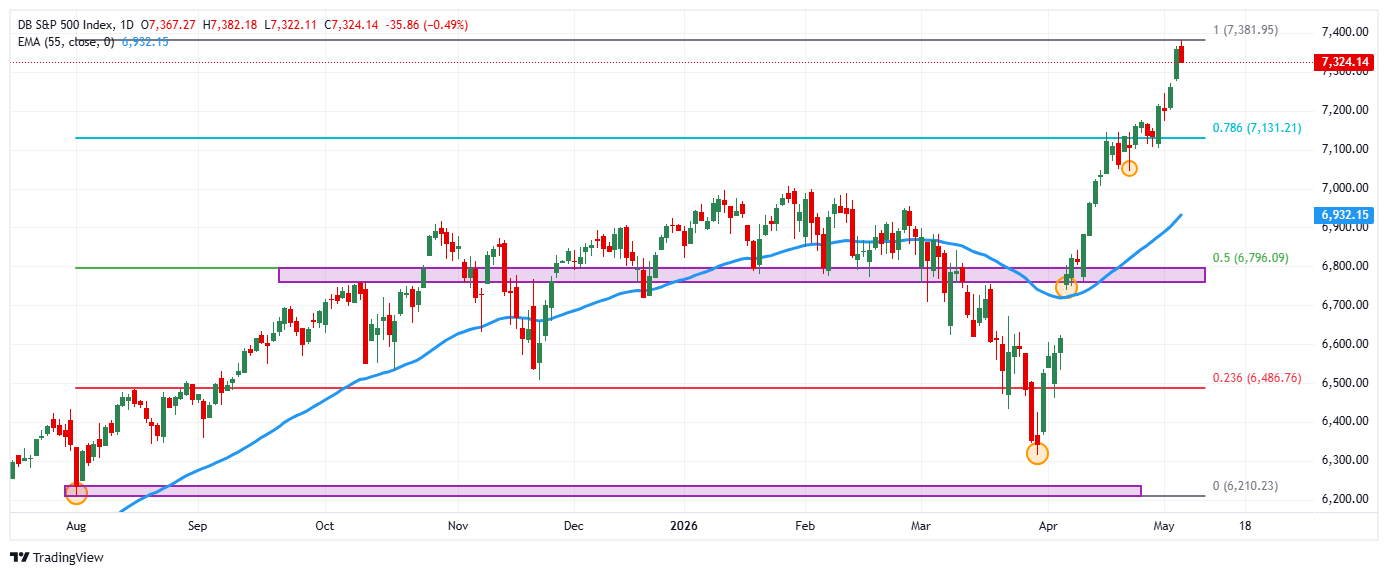Click the Nov date axis label
This screenshot has width=1388, height=575.
[457, 525]
